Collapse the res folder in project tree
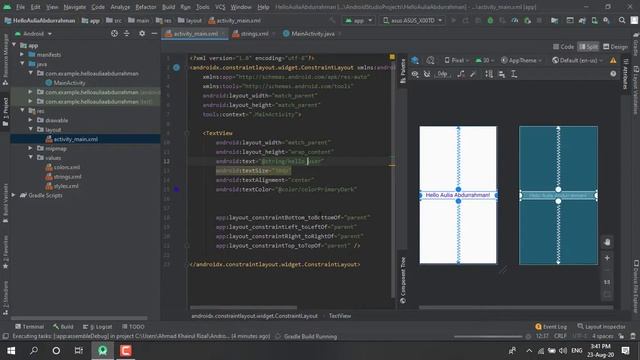 point(22,111)
